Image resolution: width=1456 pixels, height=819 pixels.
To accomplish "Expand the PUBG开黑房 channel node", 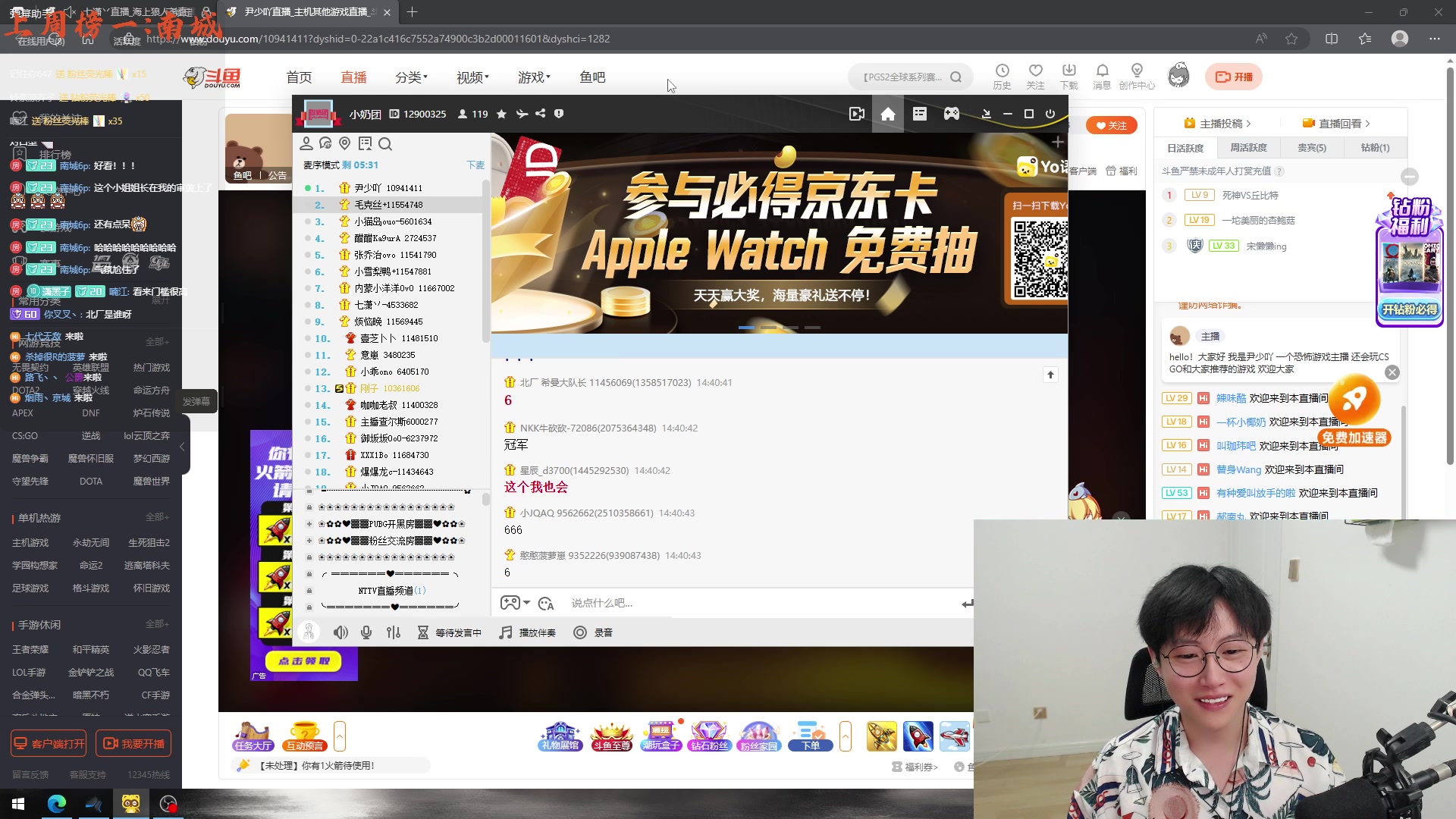I will pyautogui.click(x=309, y=524).
